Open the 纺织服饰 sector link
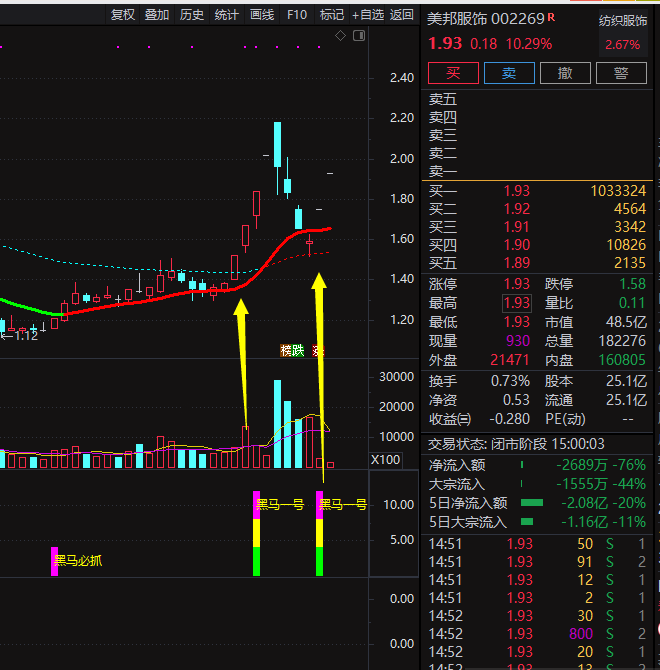 coord(623,21)
